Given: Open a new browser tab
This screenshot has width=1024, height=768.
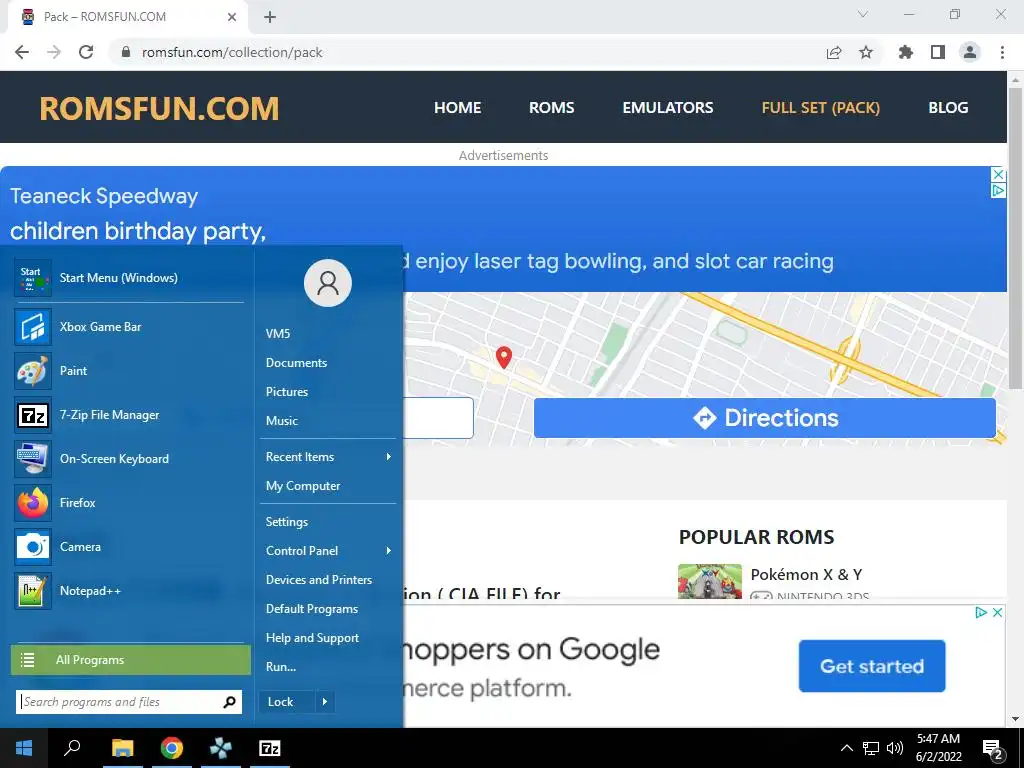Looking at the screenshot, I should 270,17.
